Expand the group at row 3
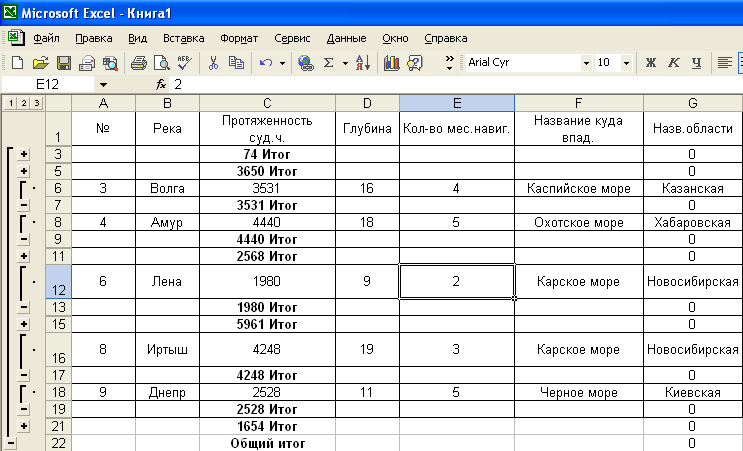The width and height of the screenshot is (743, 451). (24, 154)
